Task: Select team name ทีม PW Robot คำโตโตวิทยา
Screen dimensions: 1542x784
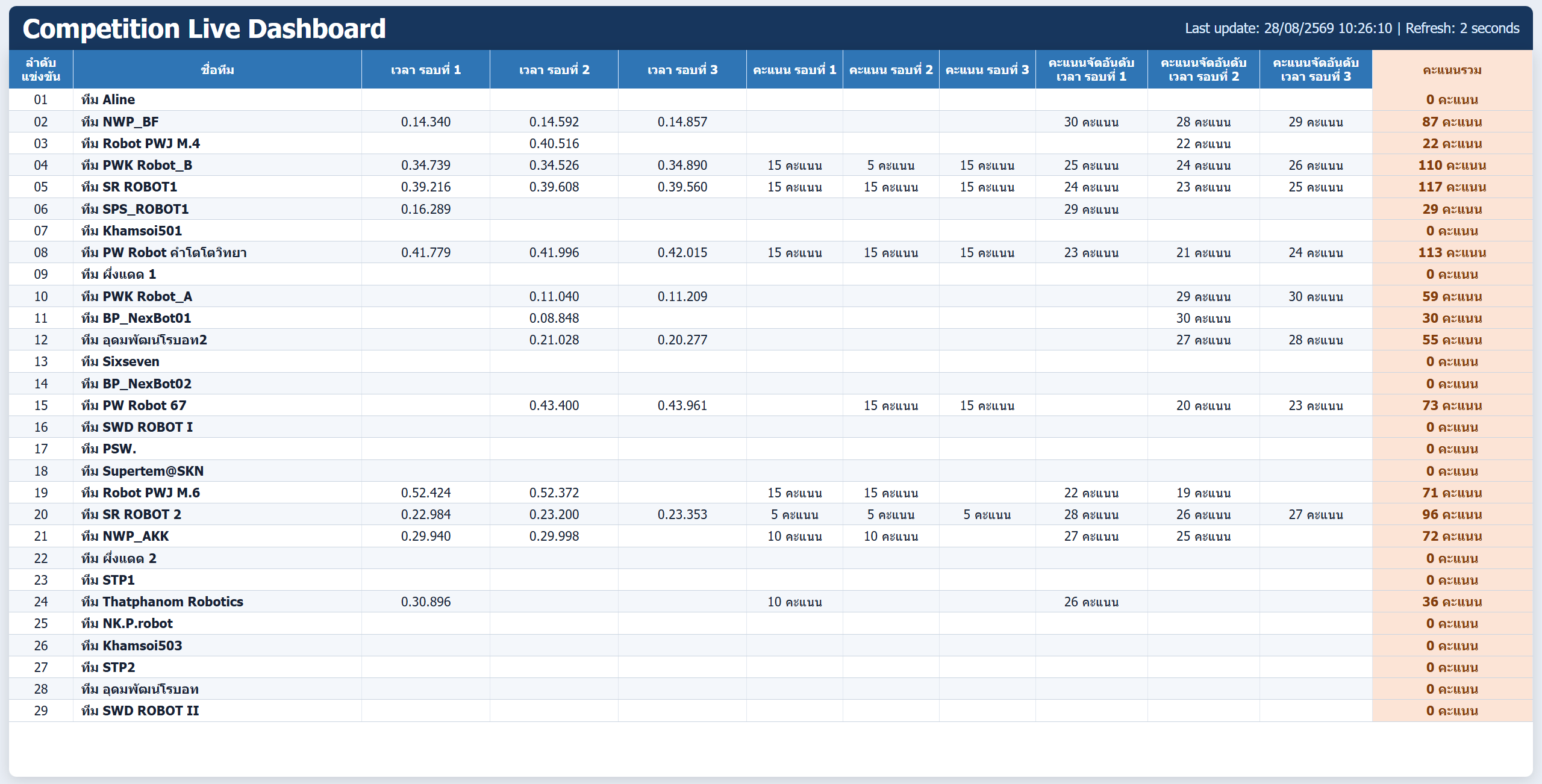Action: (164, 252)
